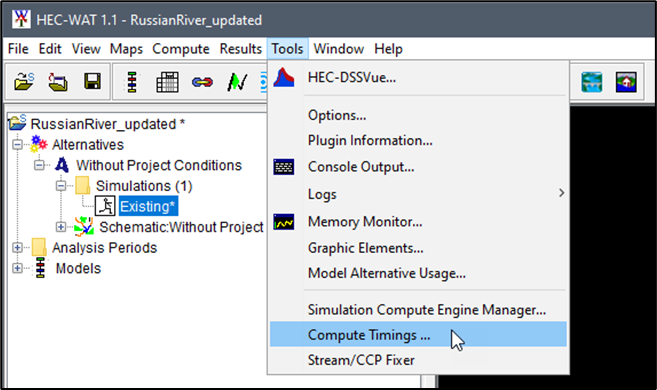
Task: Select Stream/CCP Fixer menu entry
Action: [x=418, y=360]
